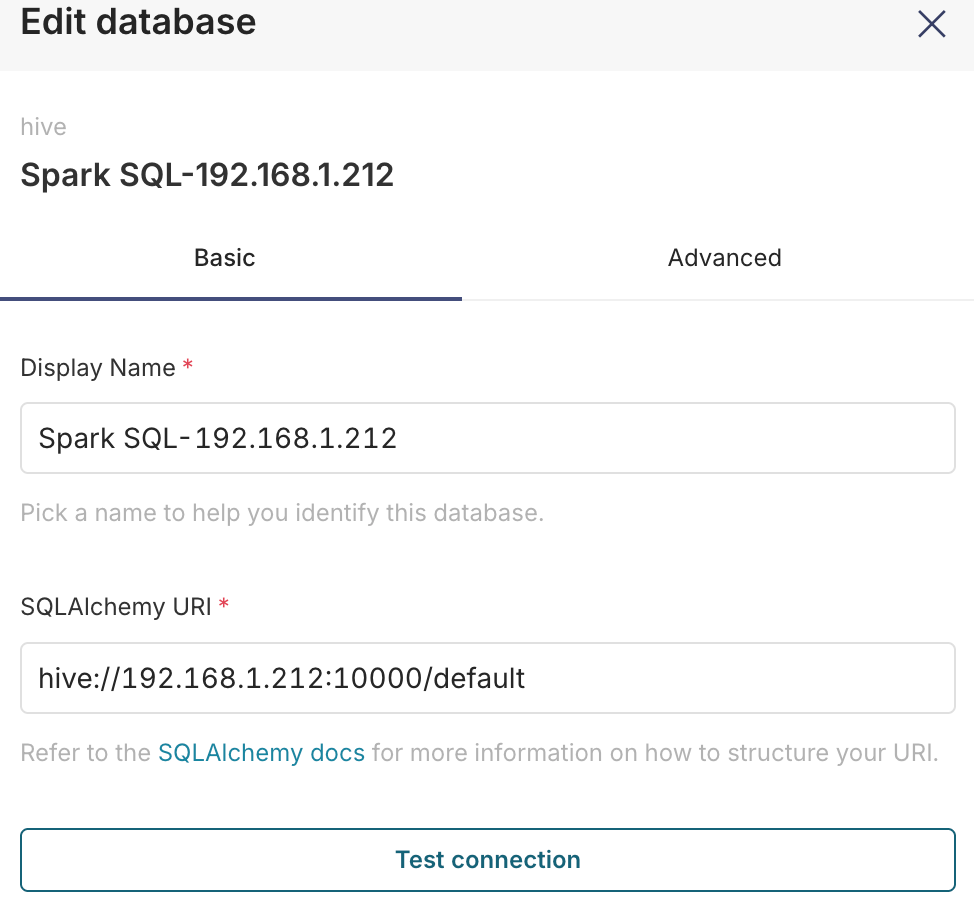Click the blue underline beneath the Basic tab
The width and height of the screenshot is (974, 916).
coord(231,298)
